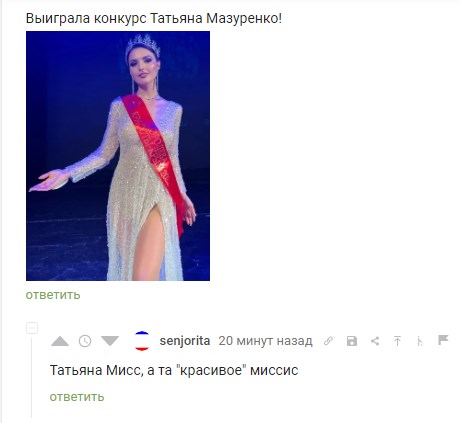The height and width of the screenshot is (423, 460).
Task: Collapse the reply thread with minus box
Action: [32, 328]
